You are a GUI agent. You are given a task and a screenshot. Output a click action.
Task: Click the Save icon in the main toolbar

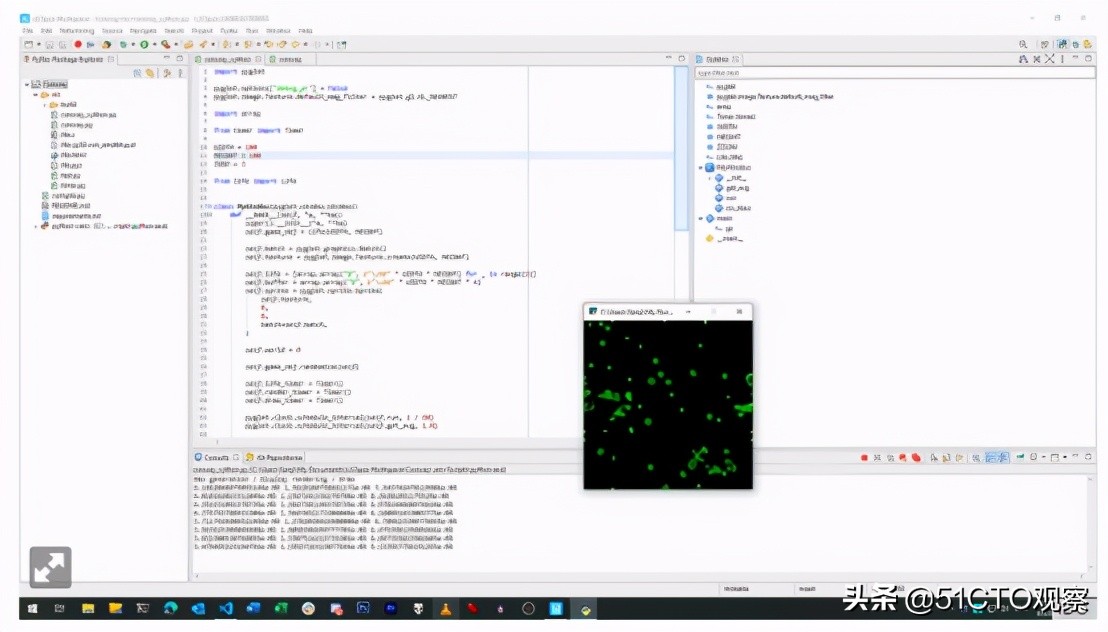(49, 45)
